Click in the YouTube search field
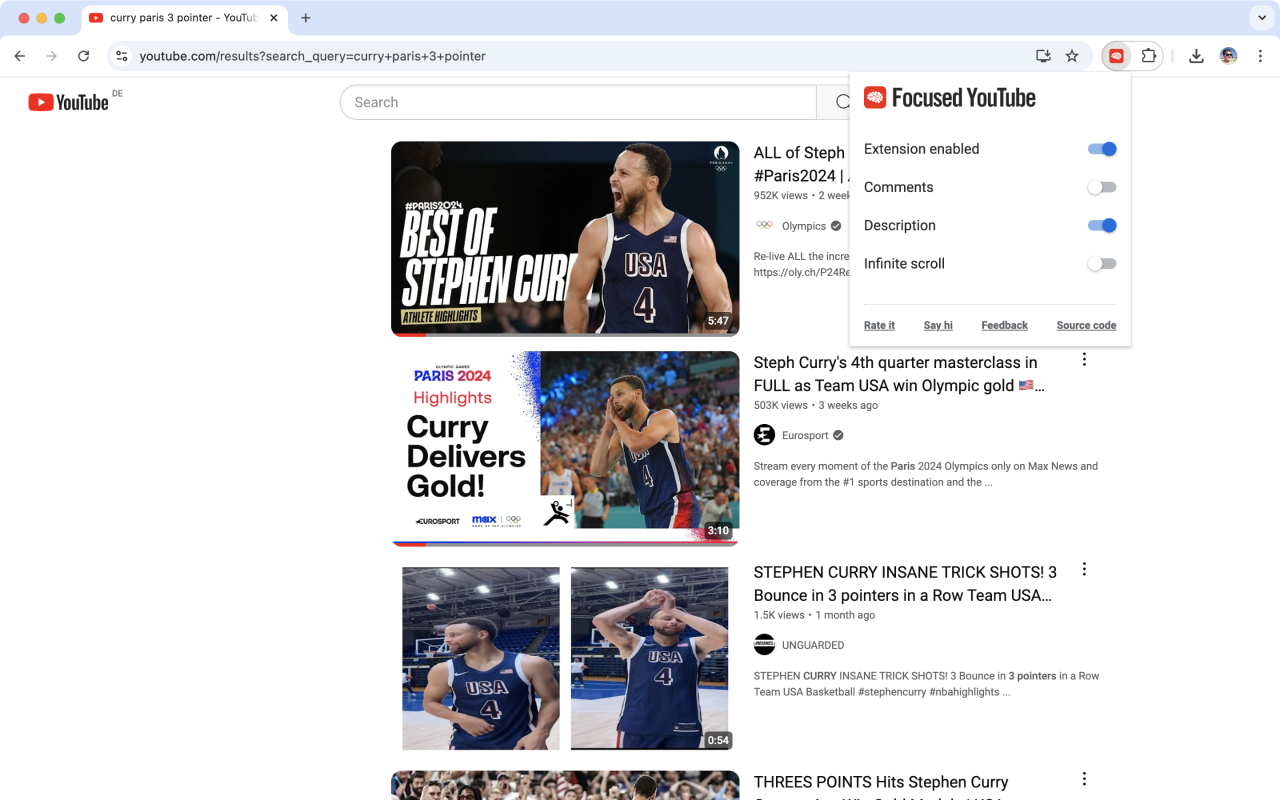This screenshot has height=800, width=1280. coord(578,102)
